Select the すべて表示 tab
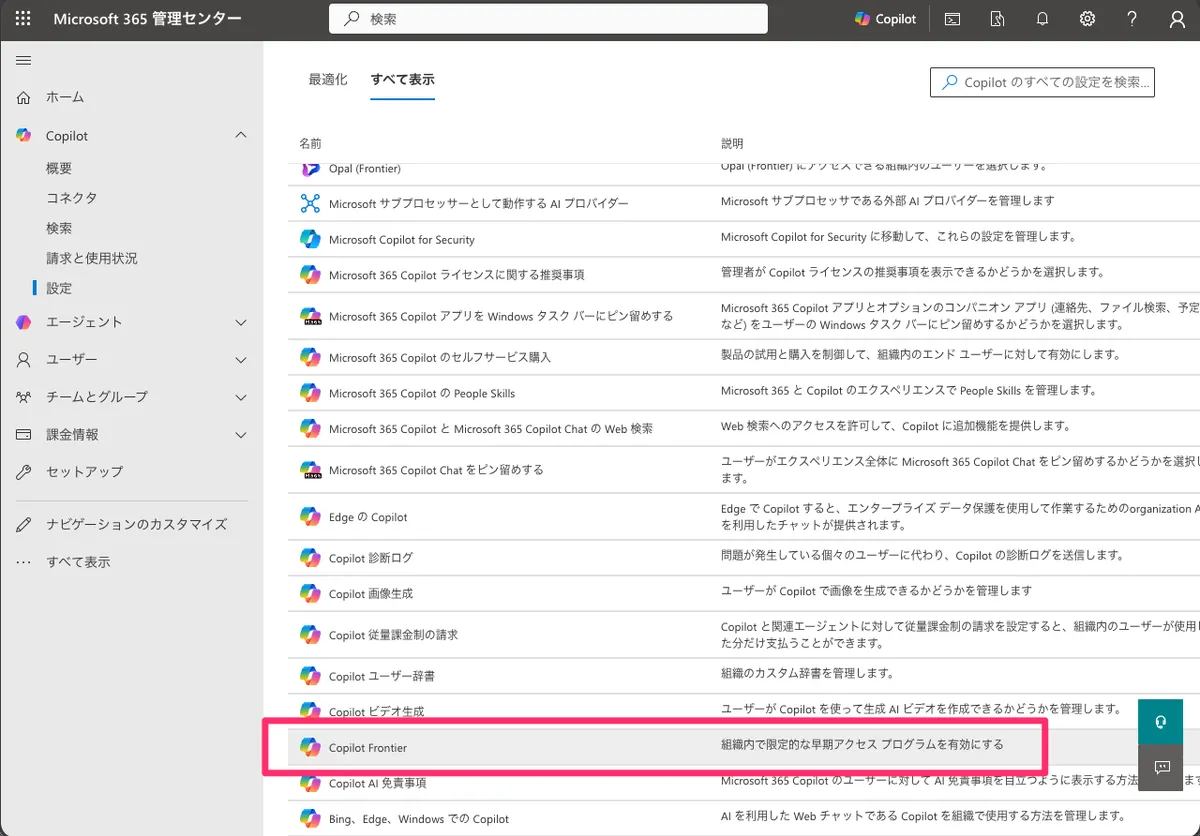1200x836 pixels. (402, 80)
